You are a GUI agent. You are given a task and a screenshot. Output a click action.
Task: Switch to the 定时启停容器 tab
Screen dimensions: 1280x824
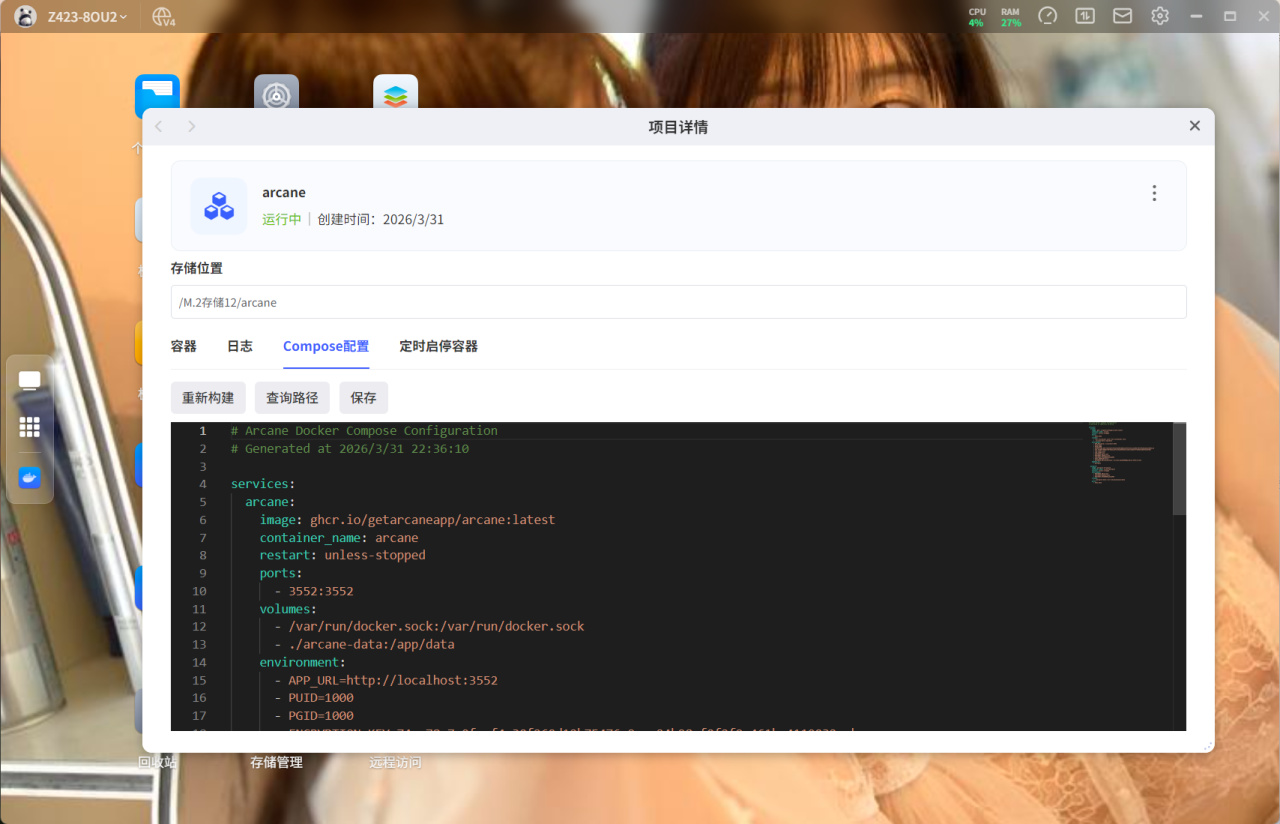pyautogui.click(x=439, y=346)
